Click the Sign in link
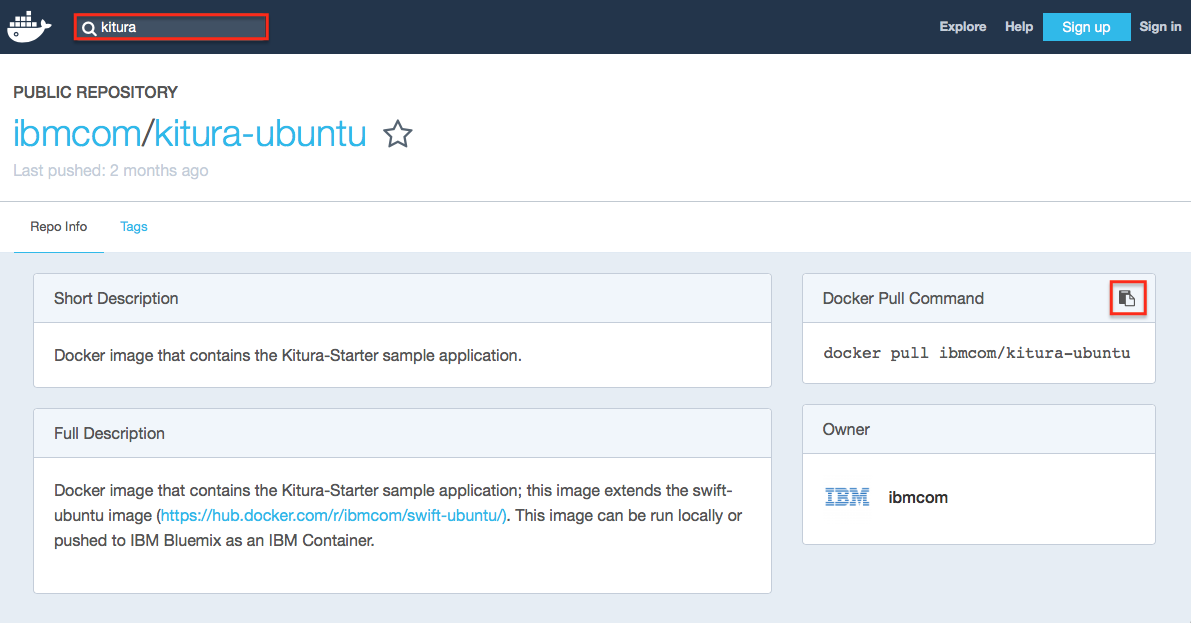This screenshot has width=1191, height=623. 1160,27
